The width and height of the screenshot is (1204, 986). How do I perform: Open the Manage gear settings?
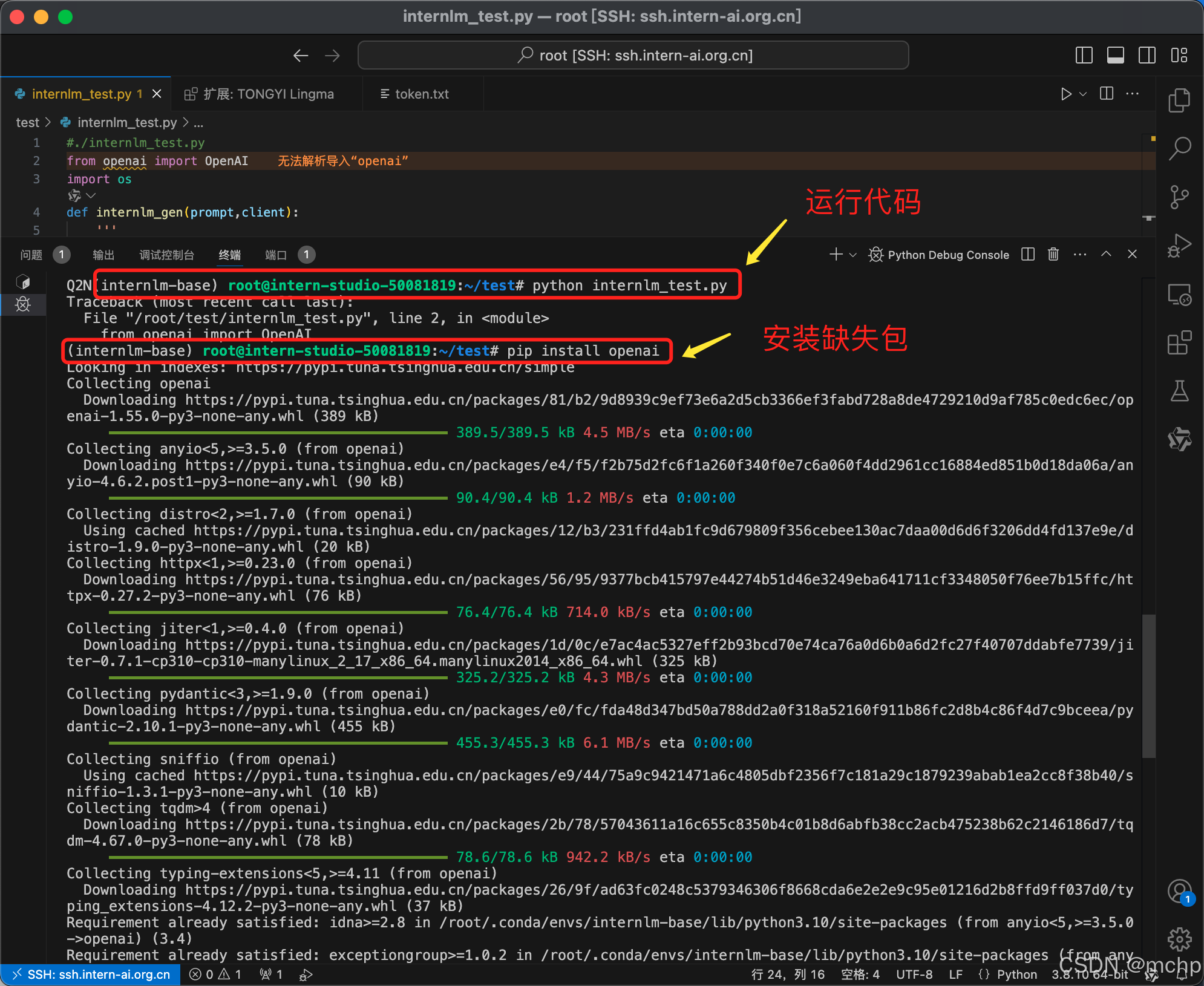coord(1179,939)
